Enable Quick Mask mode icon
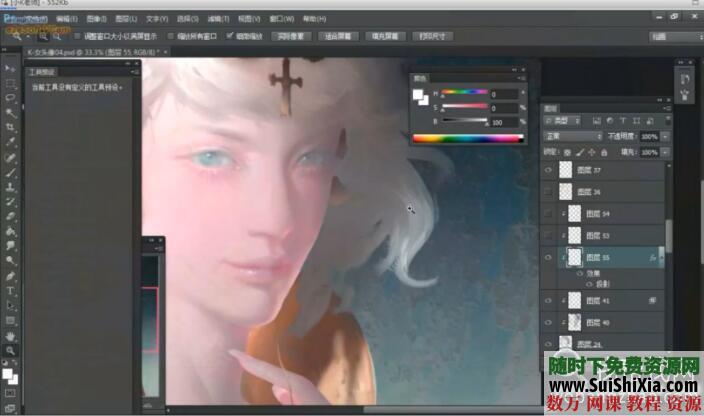This screenshot has width=704, height=416. 10,394
